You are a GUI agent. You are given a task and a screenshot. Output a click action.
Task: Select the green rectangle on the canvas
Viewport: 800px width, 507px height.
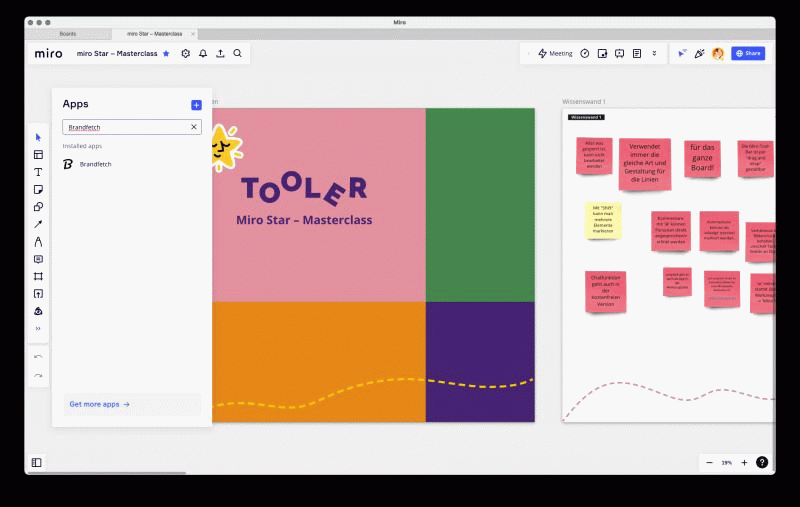(x=480, y=205)
